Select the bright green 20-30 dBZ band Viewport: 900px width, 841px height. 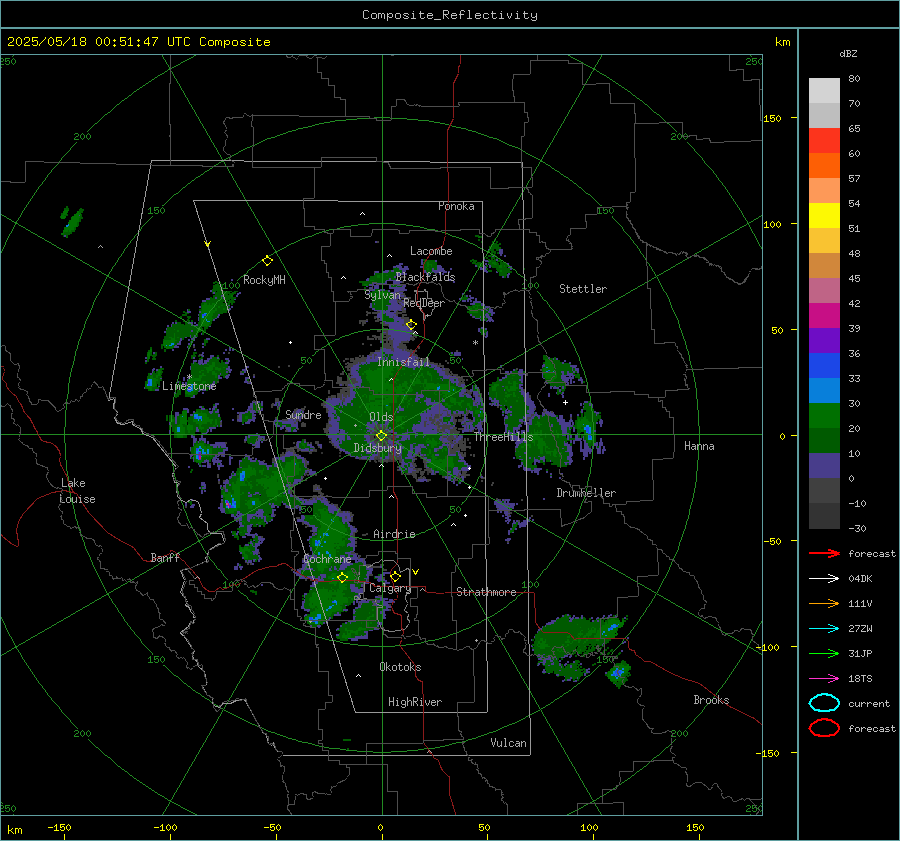(824, 416)
